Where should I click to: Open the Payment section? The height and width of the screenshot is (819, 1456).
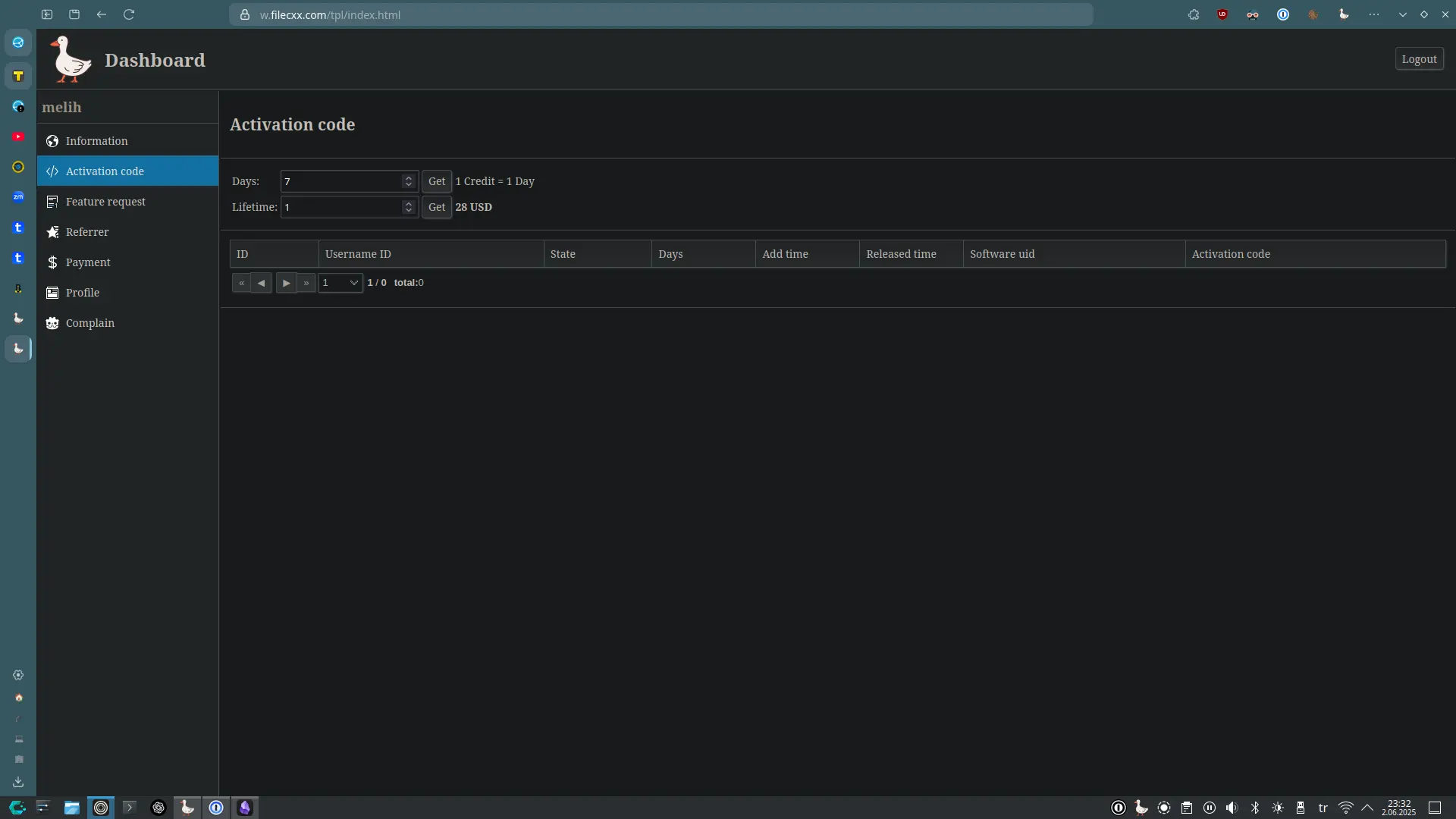pos(127,262)
